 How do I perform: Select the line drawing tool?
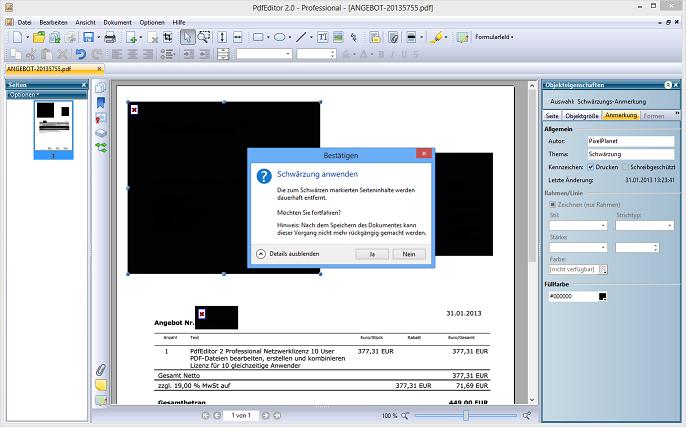point(301,38)
